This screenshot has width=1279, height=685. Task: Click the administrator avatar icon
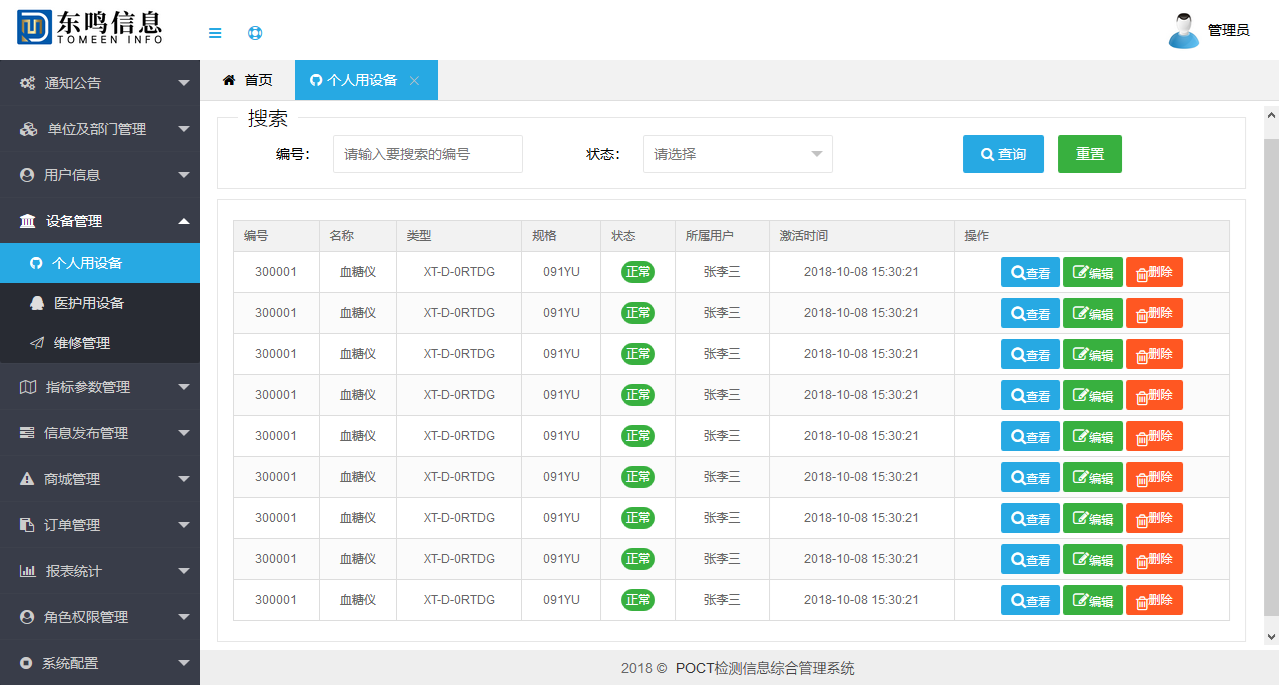click(1184, 30)
